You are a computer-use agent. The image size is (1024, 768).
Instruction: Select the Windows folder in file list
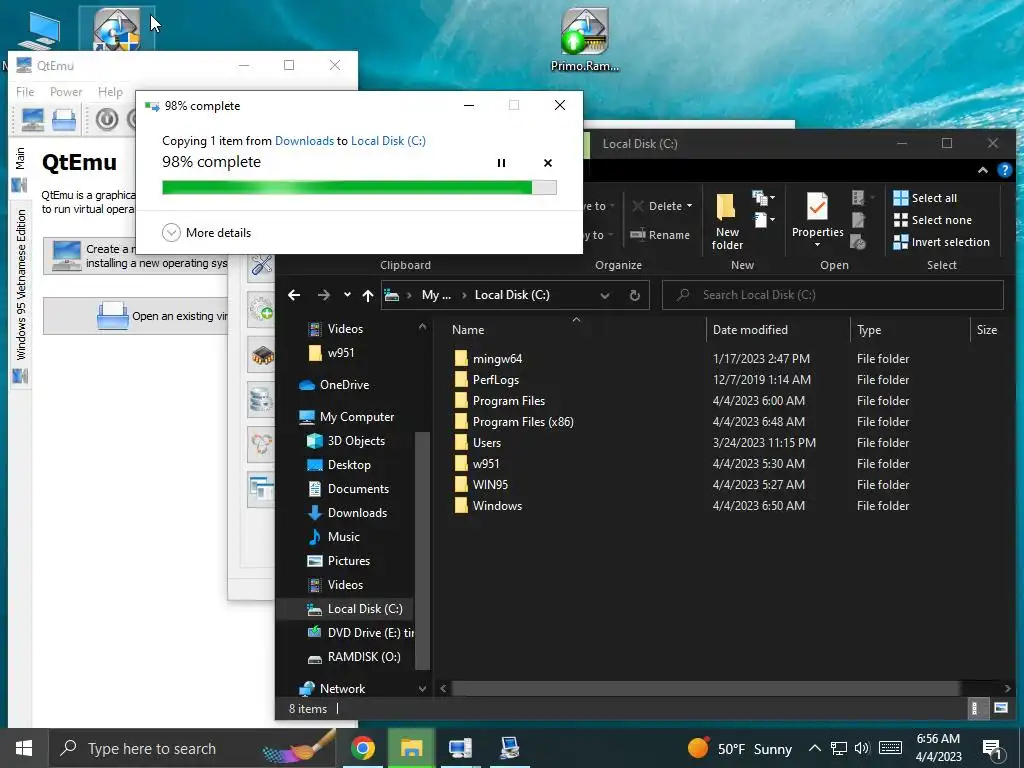tap(497, 505)
